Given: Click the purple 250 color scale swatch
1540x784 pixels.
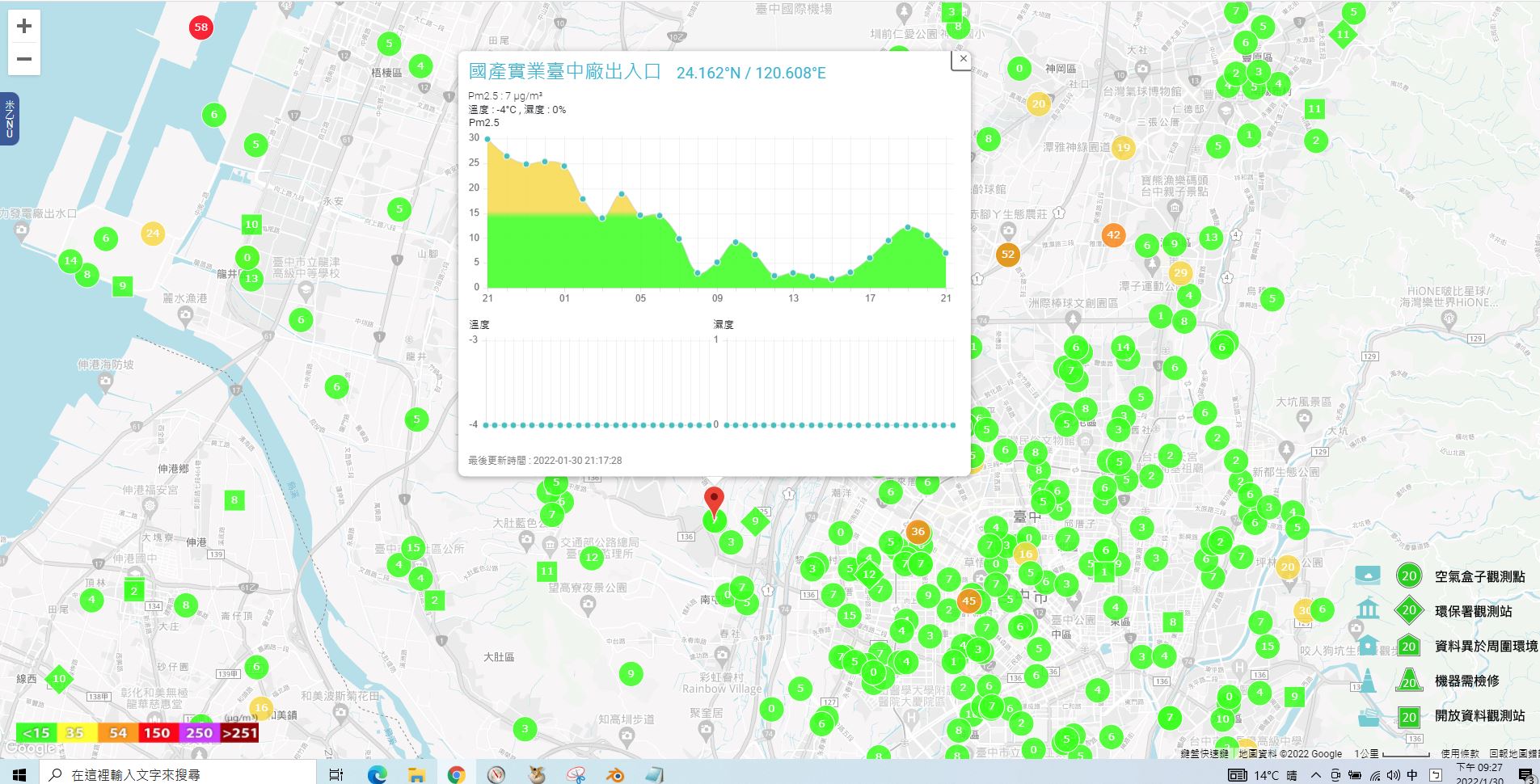Looking at the screenshot, I should (x=200, y=732).
